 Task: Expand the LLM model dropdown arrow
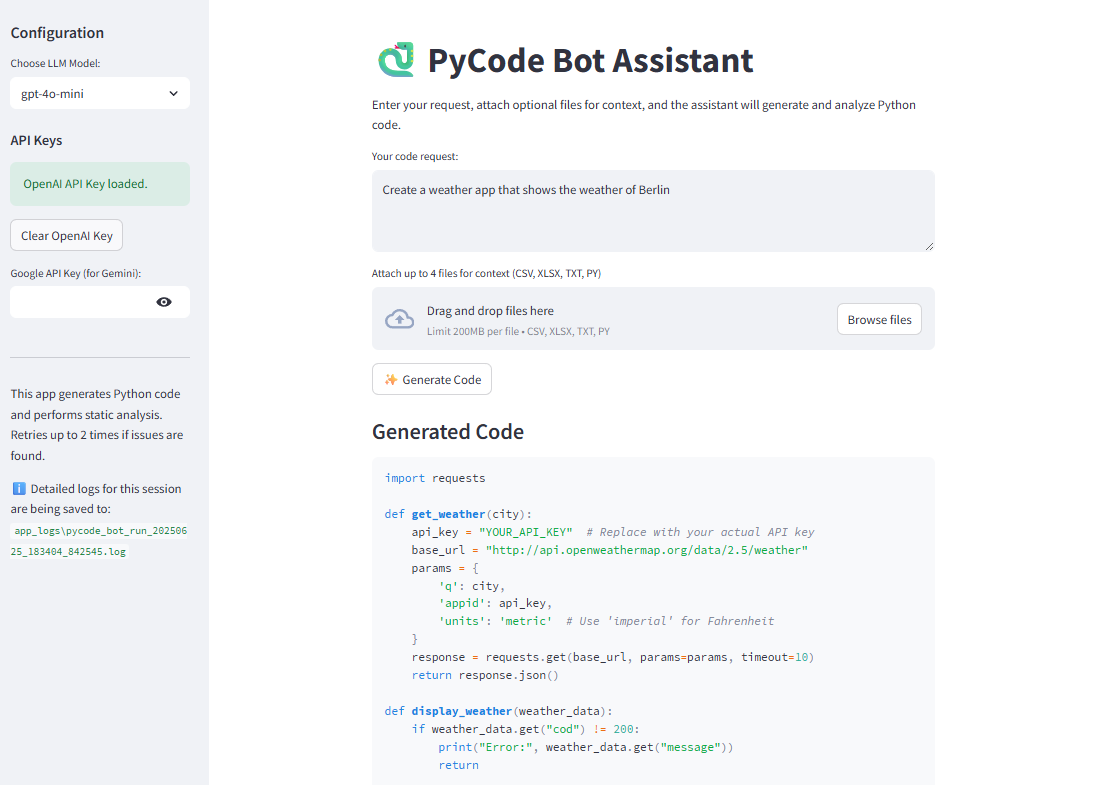[173, 93]
